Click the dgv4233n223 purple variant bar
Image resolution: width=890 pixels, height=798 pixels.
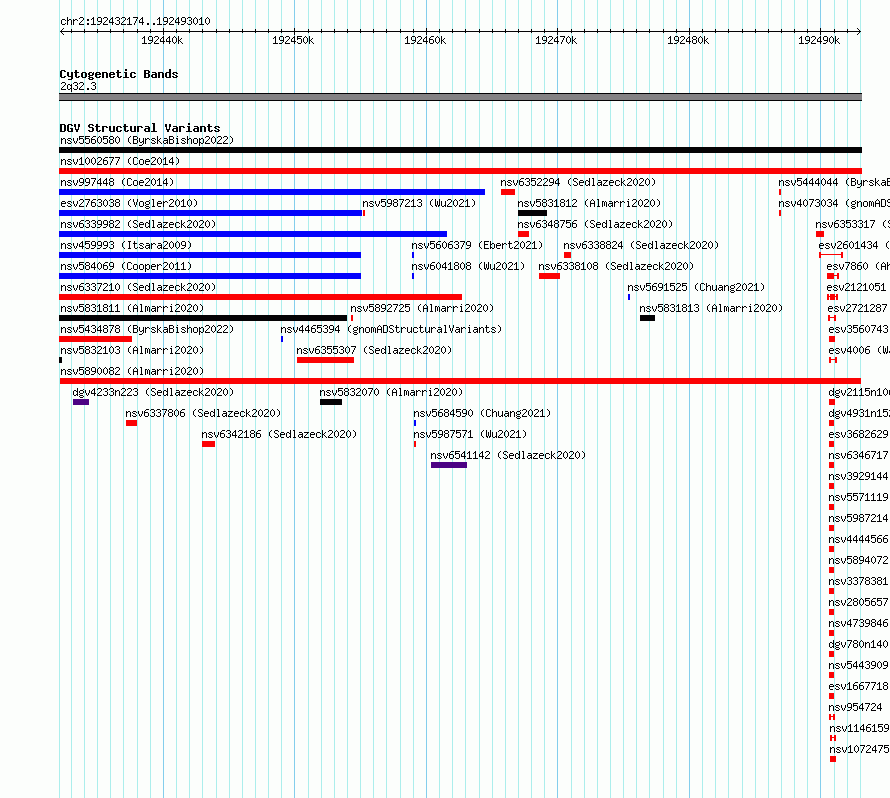[81, 402]
